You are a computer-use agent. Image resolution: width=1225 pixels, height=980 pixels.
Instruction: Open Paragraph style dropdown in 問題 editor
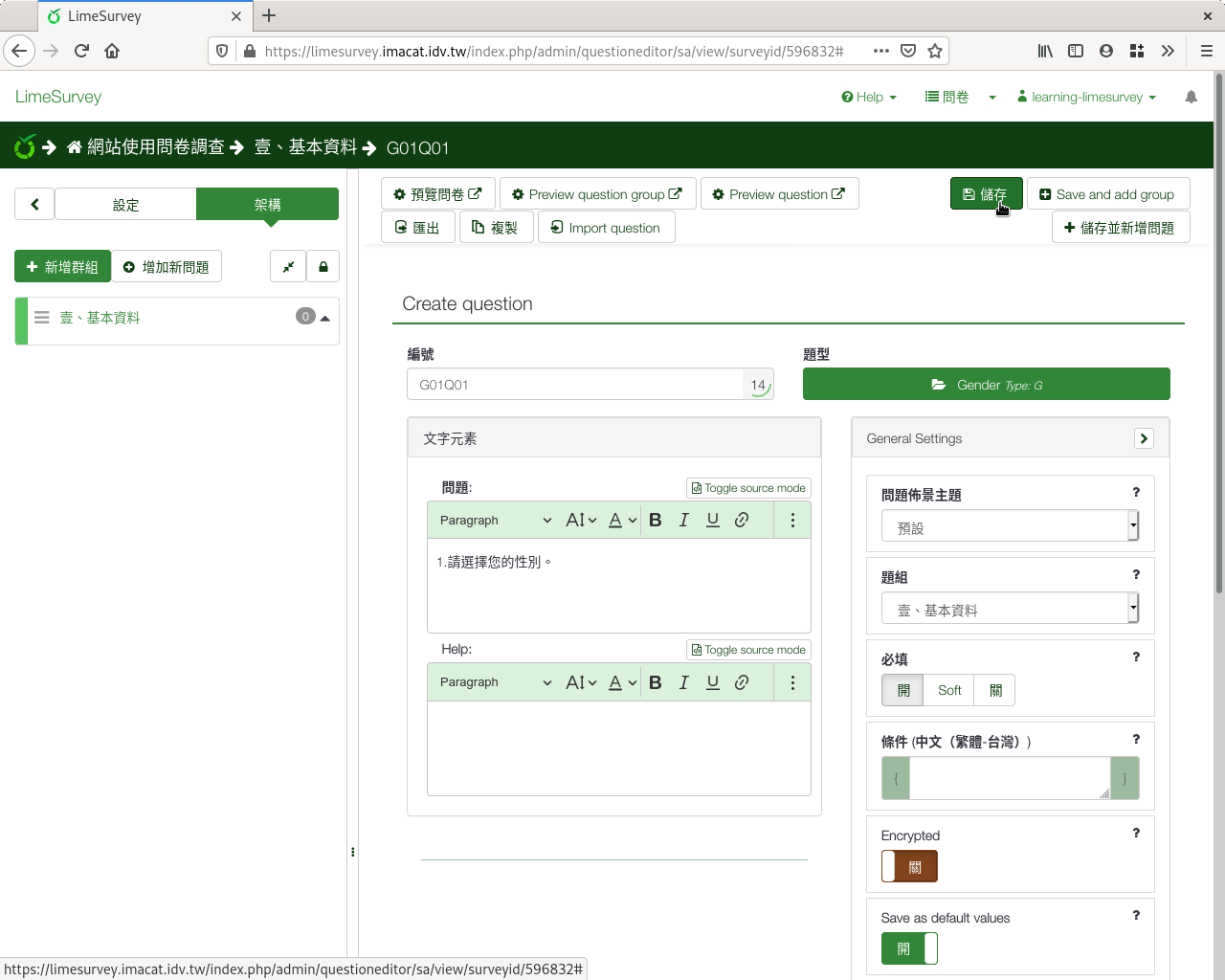pyautogui.click(x=495, y=520)
